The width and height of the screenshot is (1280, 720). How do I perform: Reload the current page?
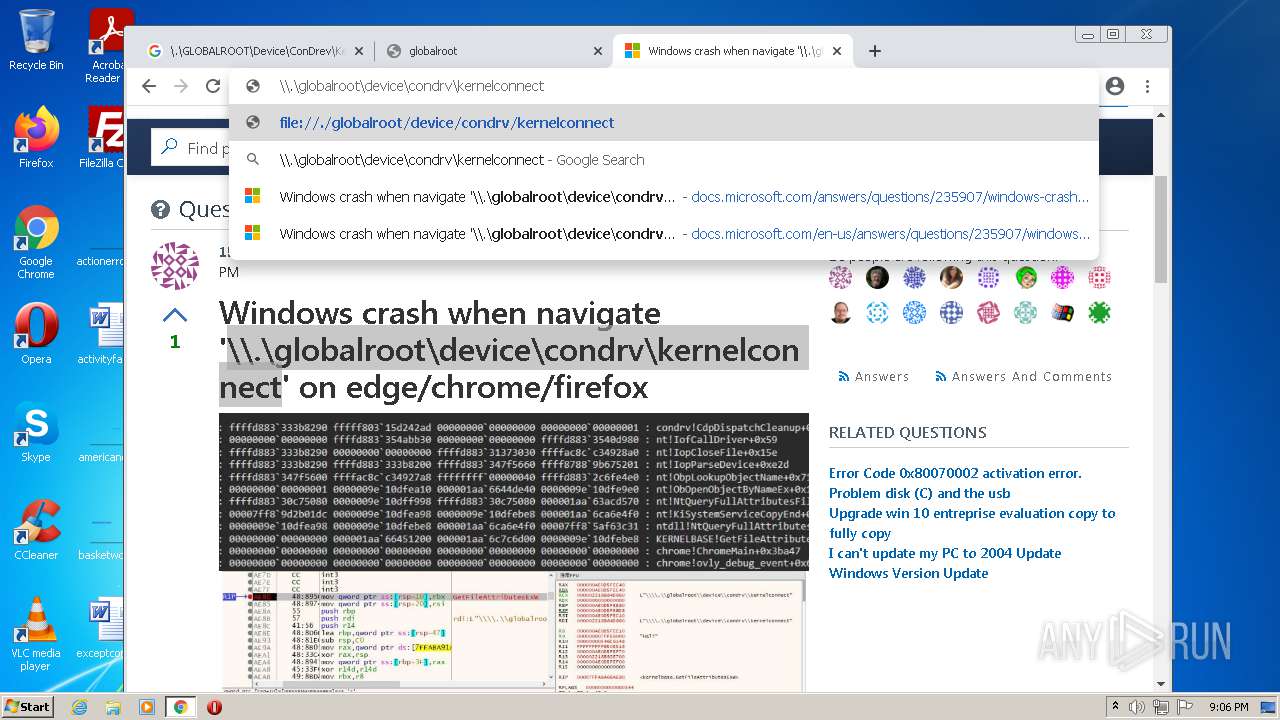pyautogui.click(x=212, y=86)
